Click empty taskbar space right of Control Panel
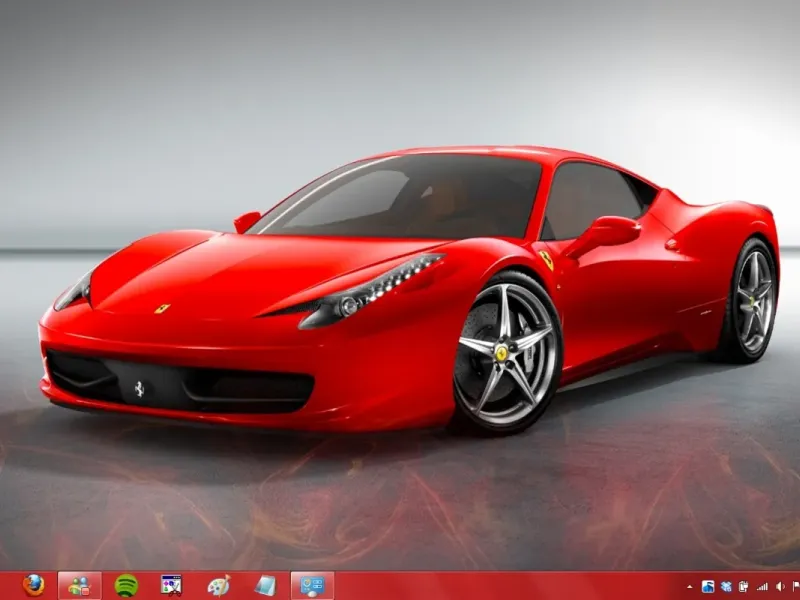 (x=500, y=586)
